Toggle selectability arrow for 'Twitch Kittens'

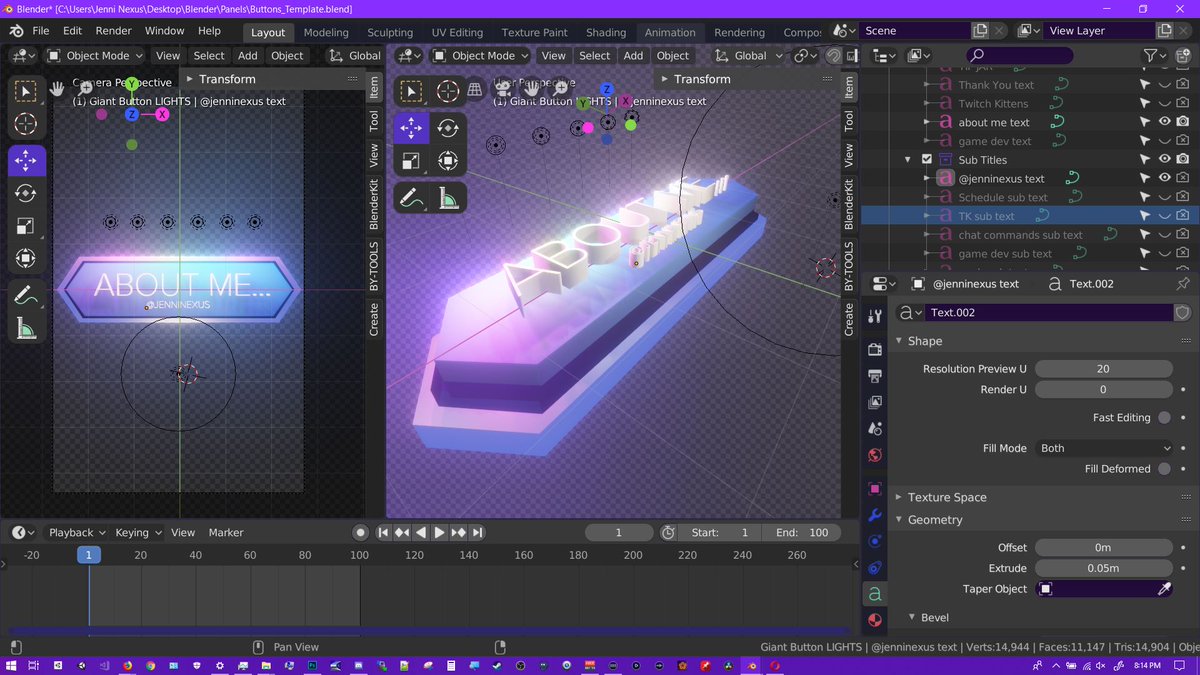[1145, 103]
